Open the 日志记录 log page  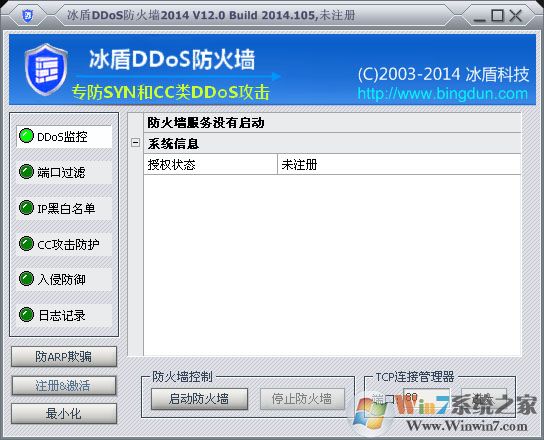[x=64, y=315]
